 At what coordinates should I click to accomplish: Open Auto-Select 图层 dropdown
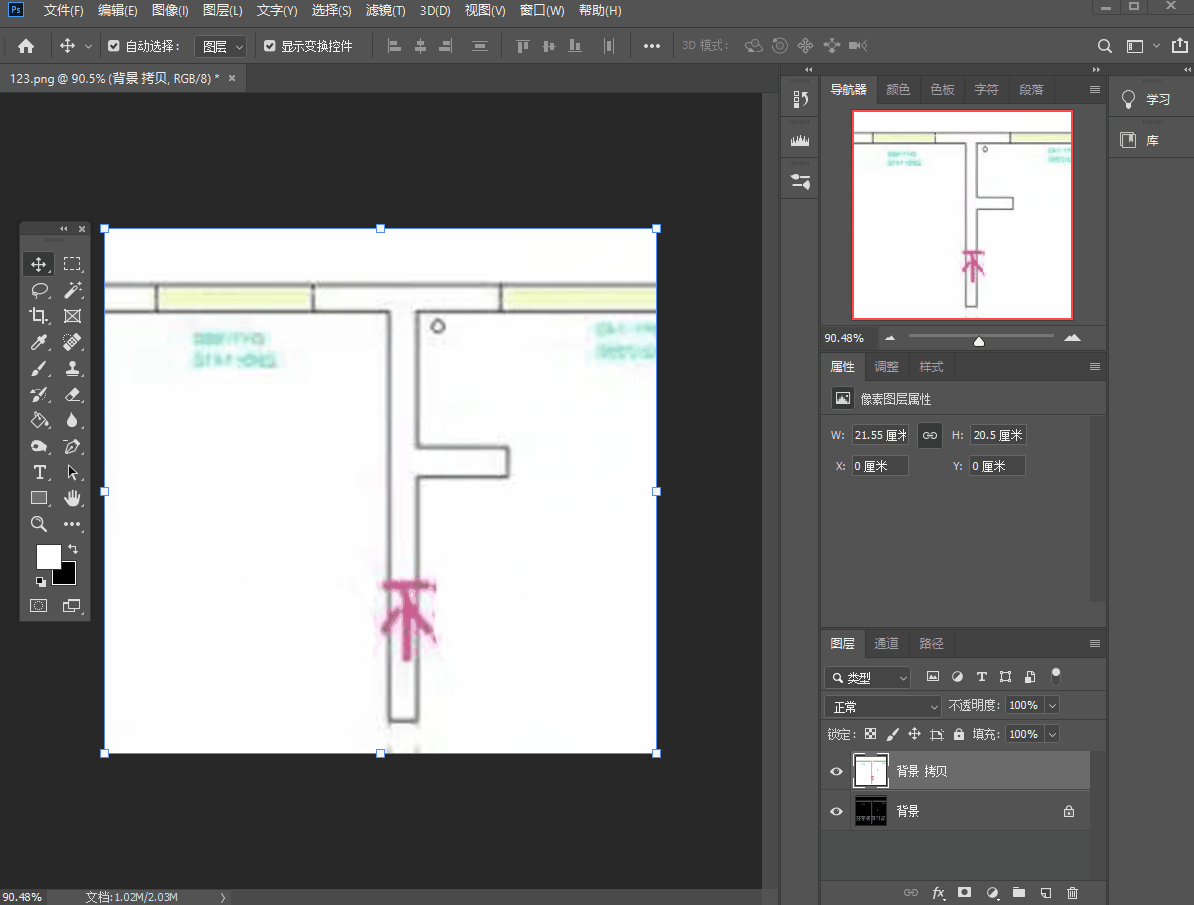coord(221,46)
